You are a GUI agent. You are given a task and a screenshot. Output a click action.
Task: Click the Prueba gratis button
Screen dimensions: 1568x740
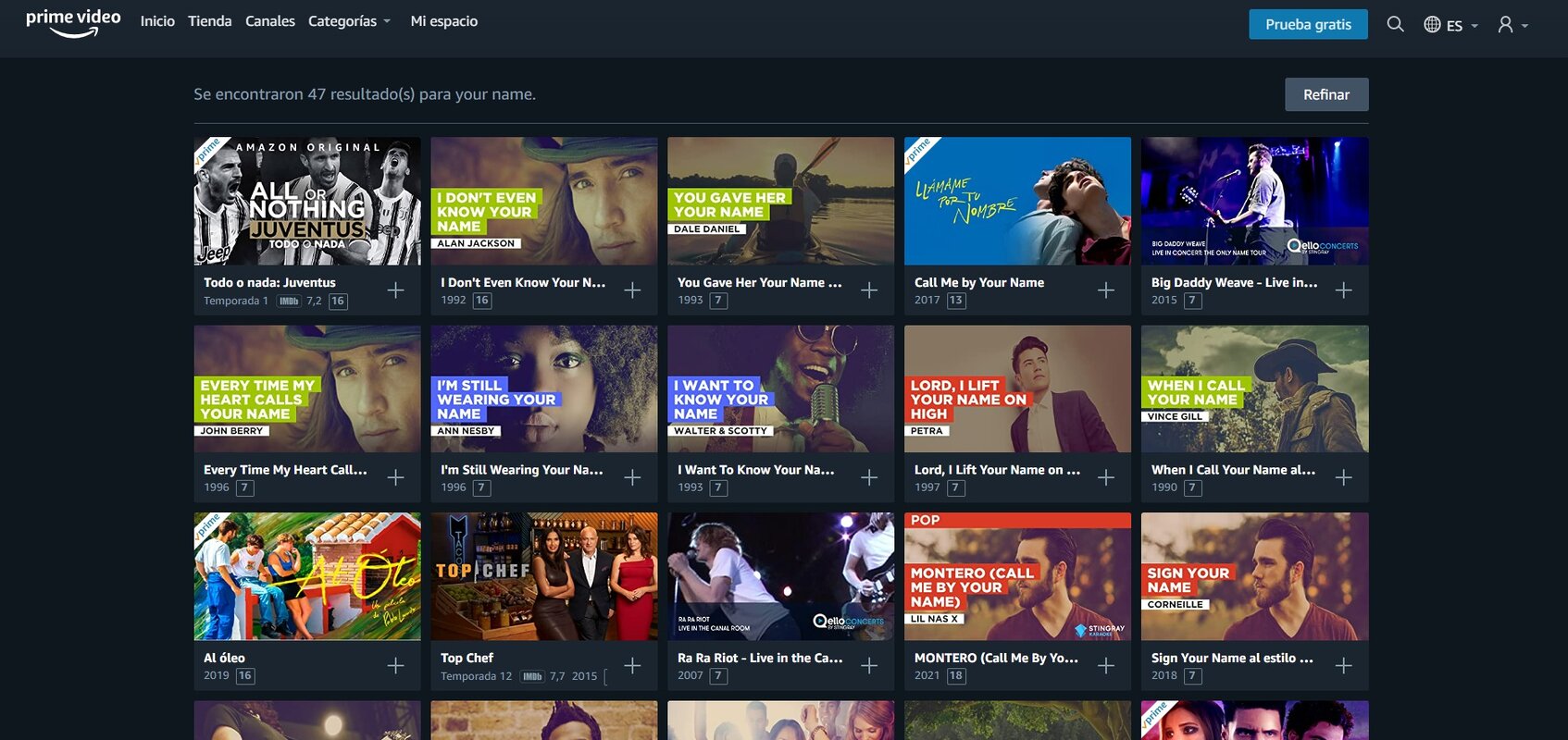tap(1308, 24)
